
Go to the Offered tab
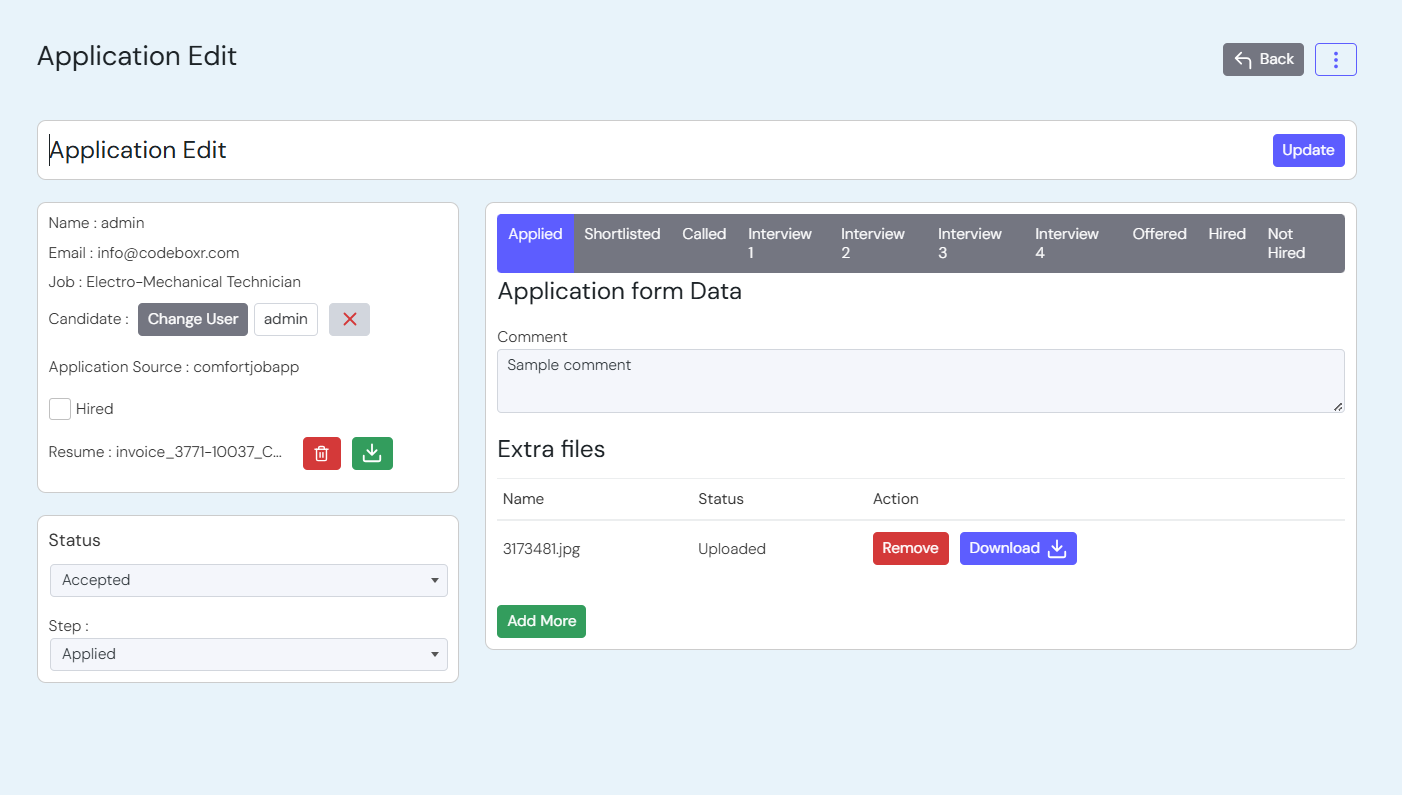(x=1159, y=234)
